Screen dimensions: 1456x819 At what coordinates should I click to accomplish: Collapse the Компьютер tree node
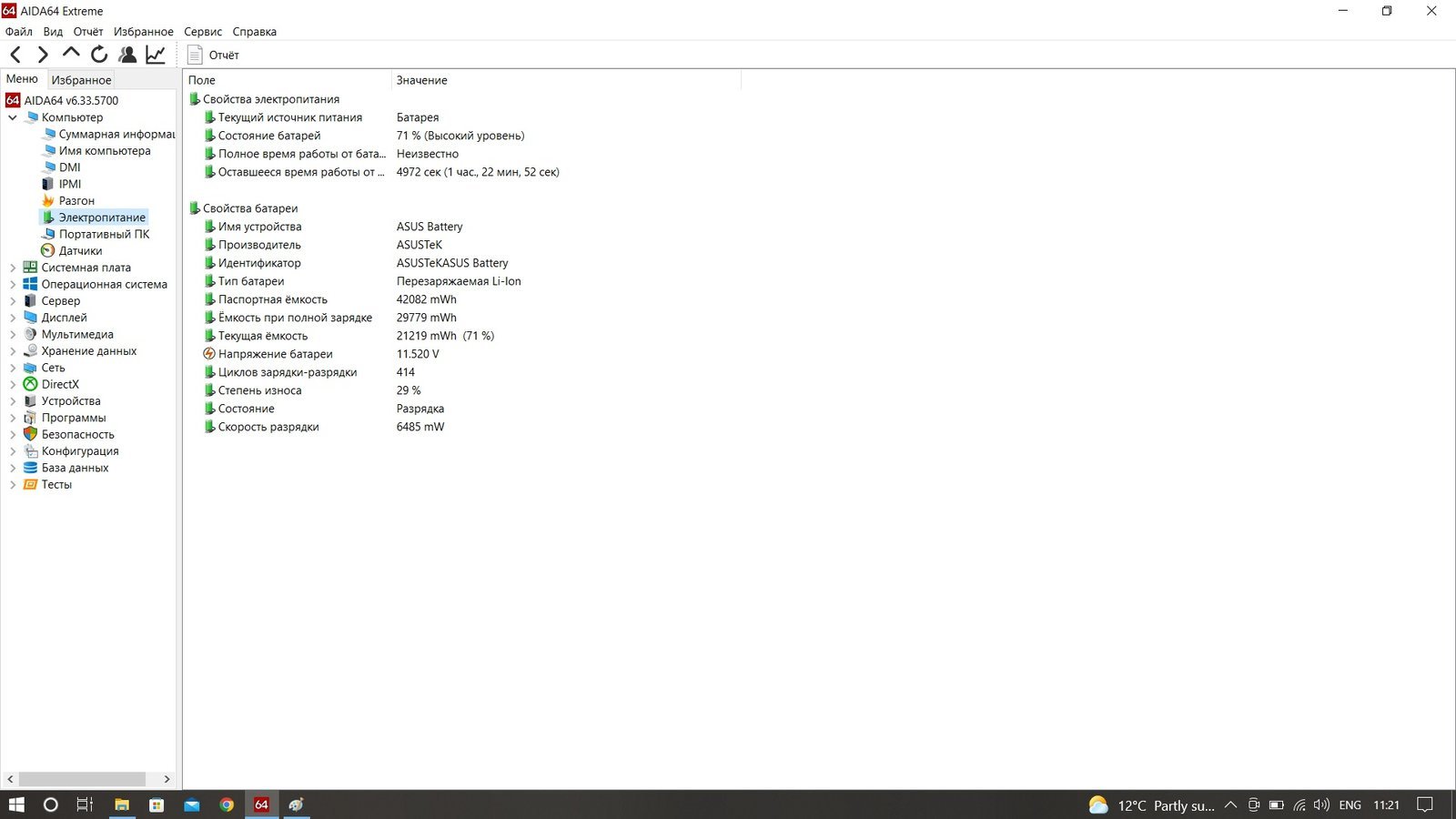pyautogui.click(x=13, y=117)
